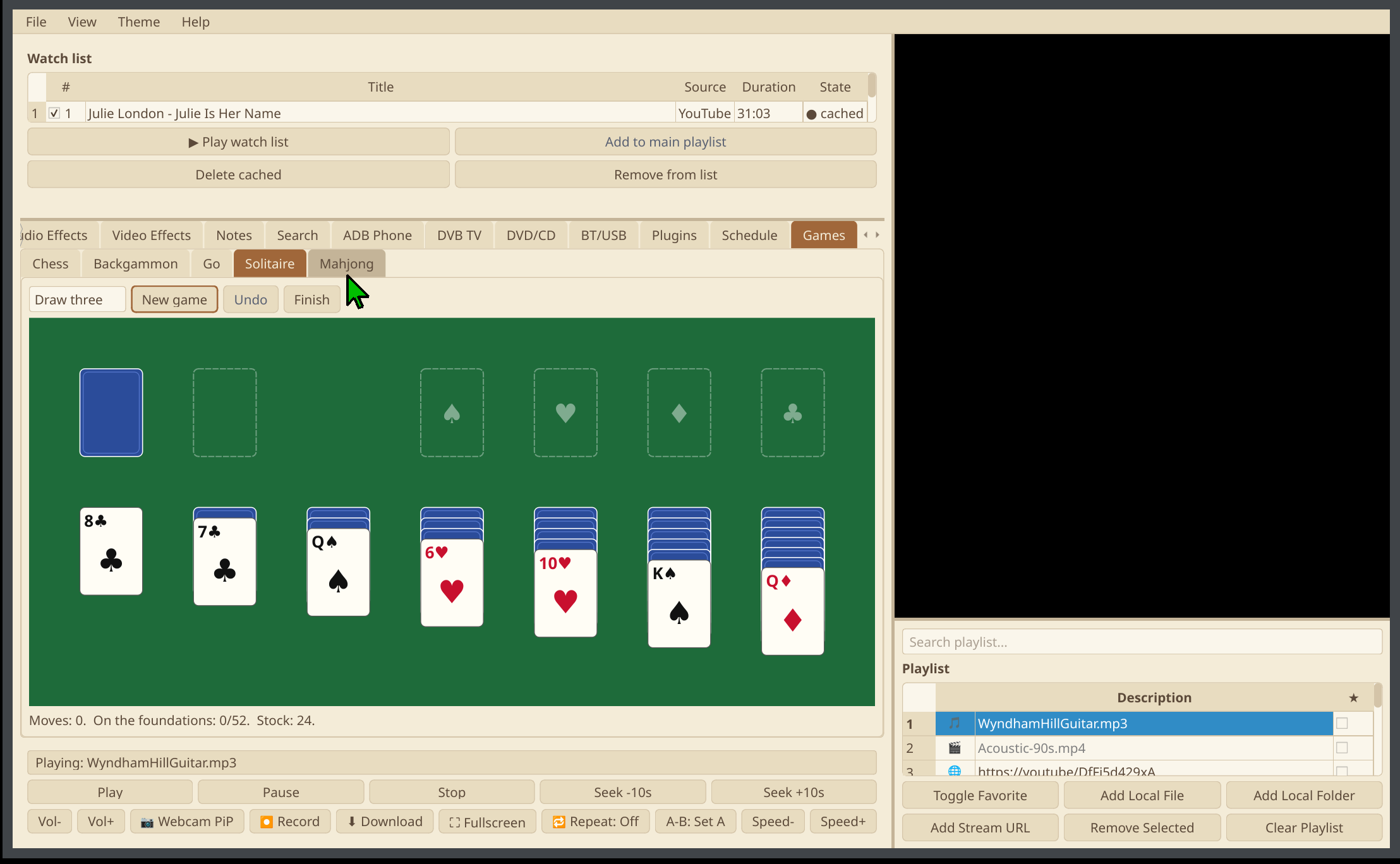This screenshot has height=864, width=1400.
Task: Open the File menu
Action: click(x=36, y=21)
